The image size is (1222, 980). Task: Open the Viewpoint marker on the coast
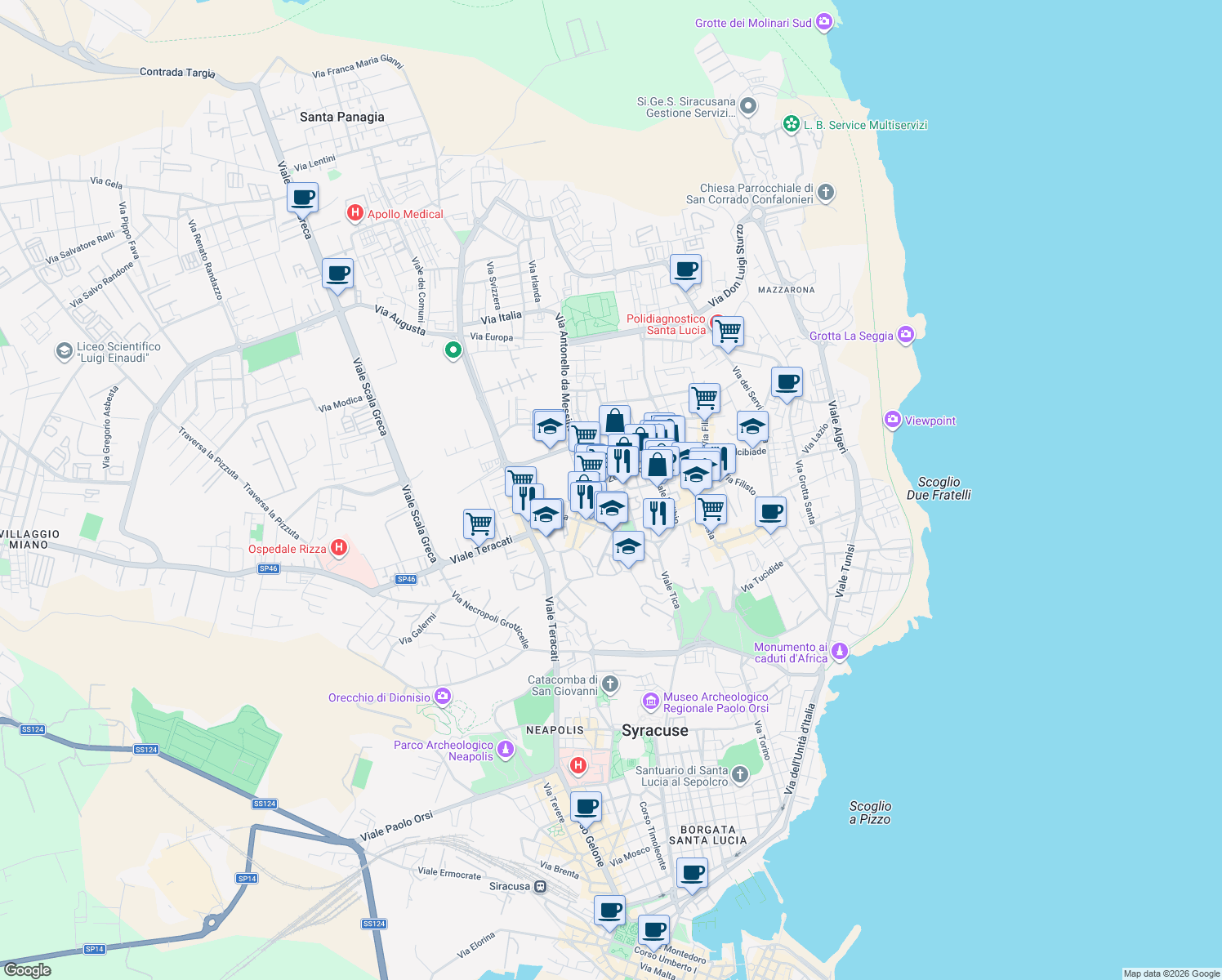[x=893, y=420]
